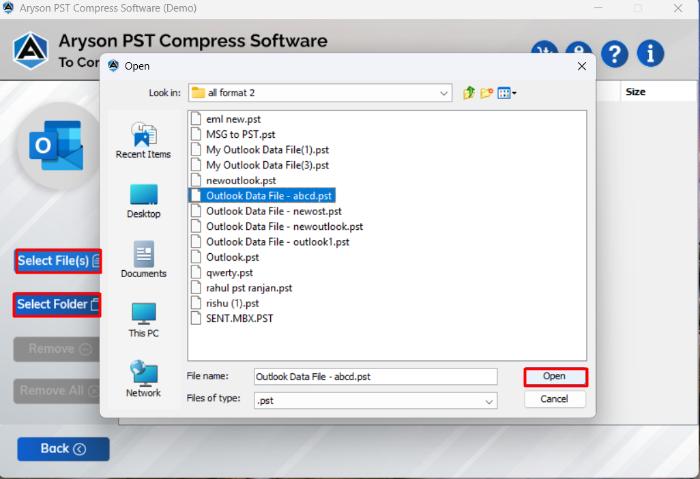Go to Desktop location

(143, 201)
